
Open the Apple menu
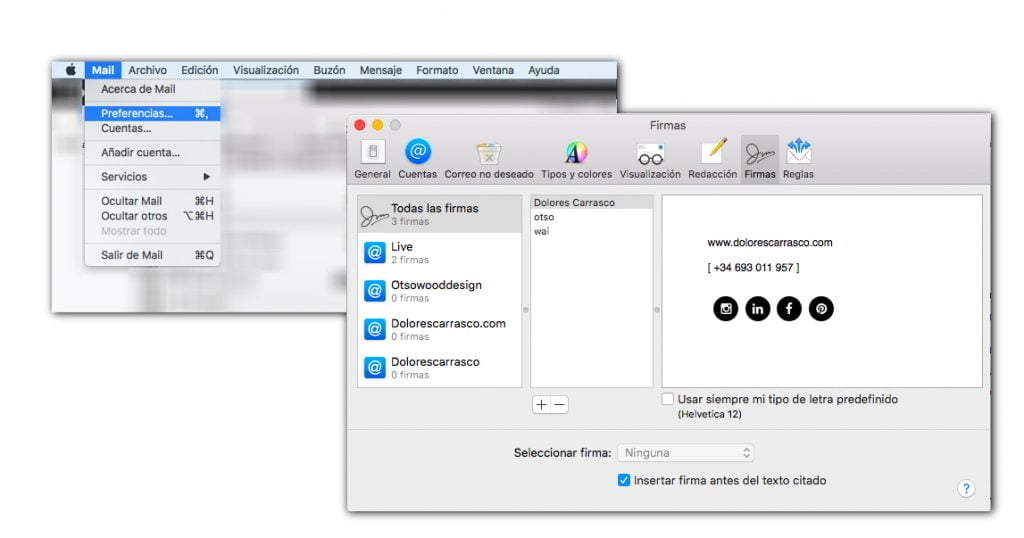point(71,70)
